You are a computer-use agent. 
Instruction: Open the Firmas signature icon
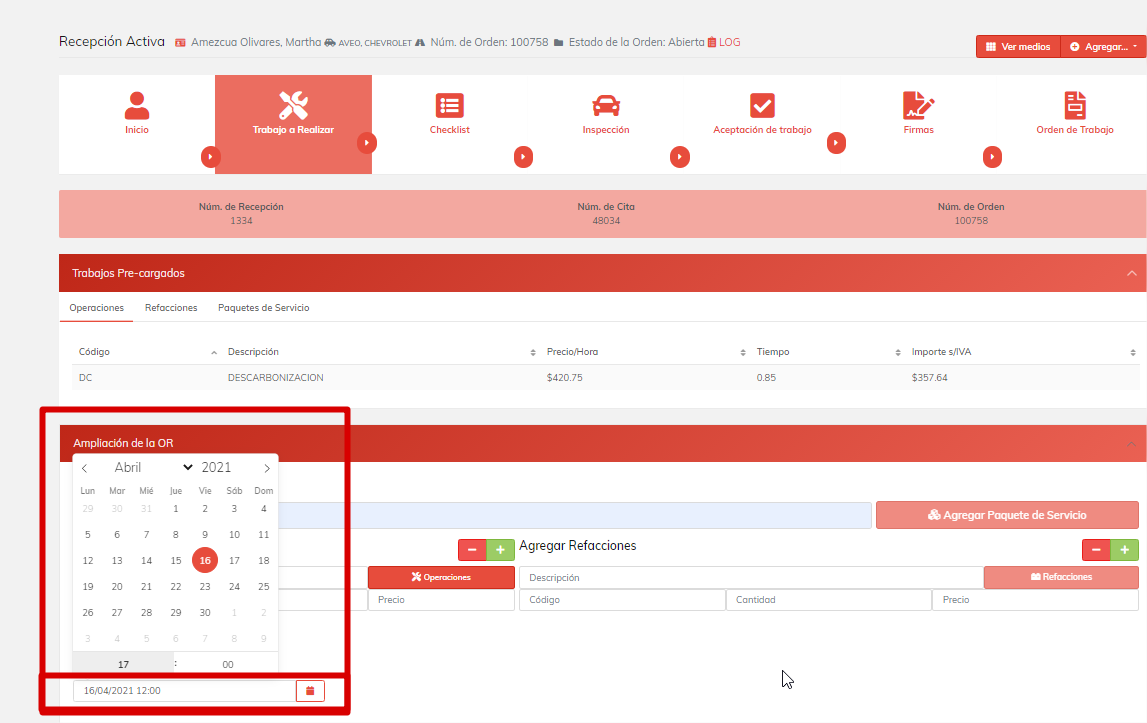[x=918, y=105]
